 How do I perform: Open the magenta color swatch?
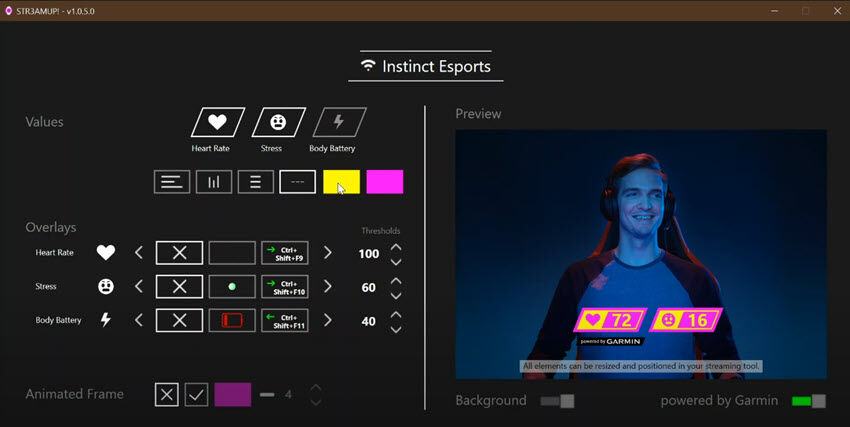pyautogui.click(x=385, y=182)
